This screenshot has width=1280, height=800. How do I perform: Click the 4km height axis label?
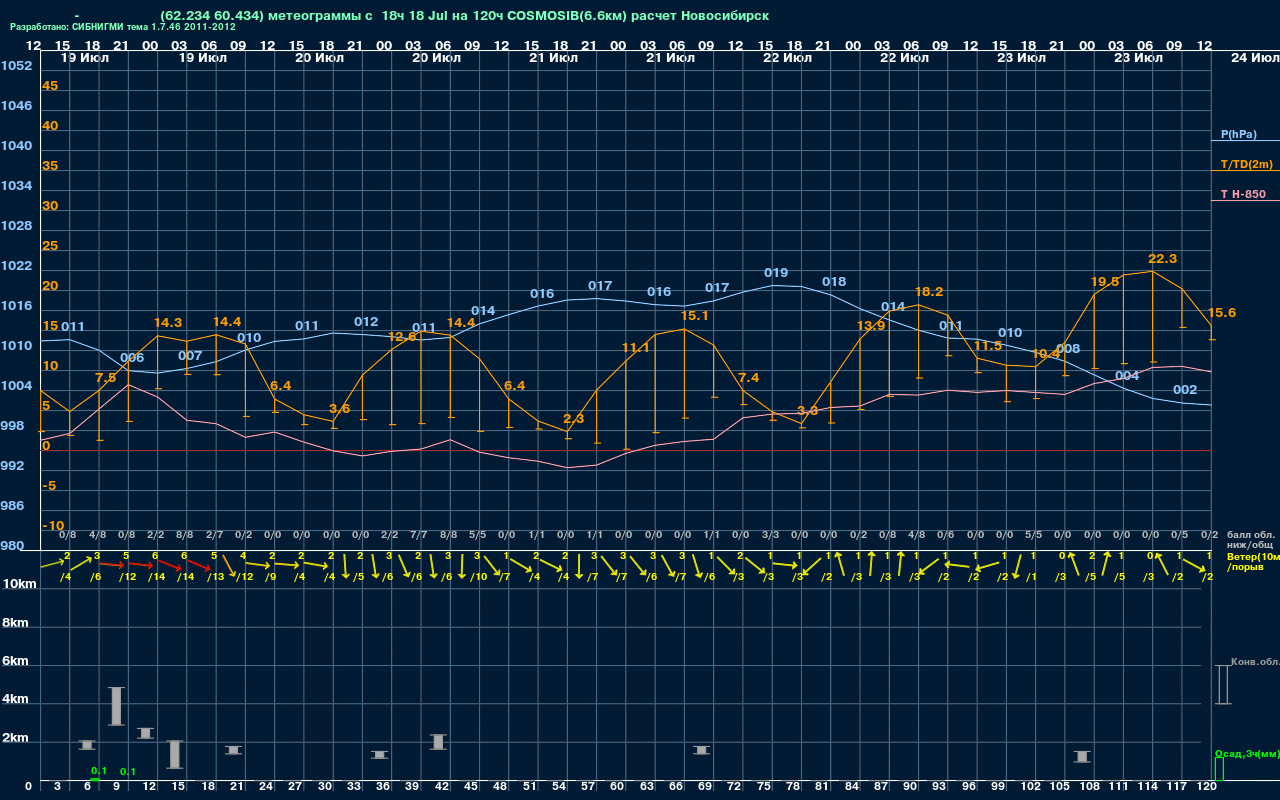coord(15,701)
